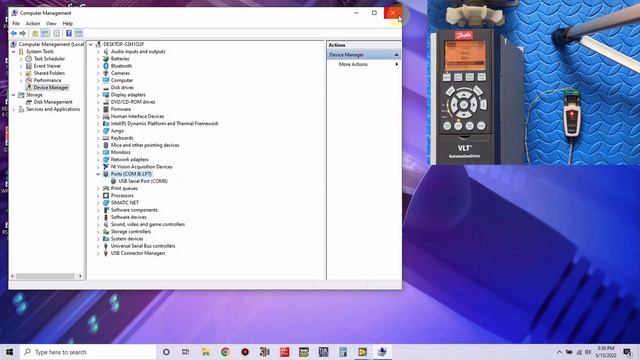Open notification center in system tray
Image resolution: width=640 pixels, height=360 pixels.
(x=627, y=352)
